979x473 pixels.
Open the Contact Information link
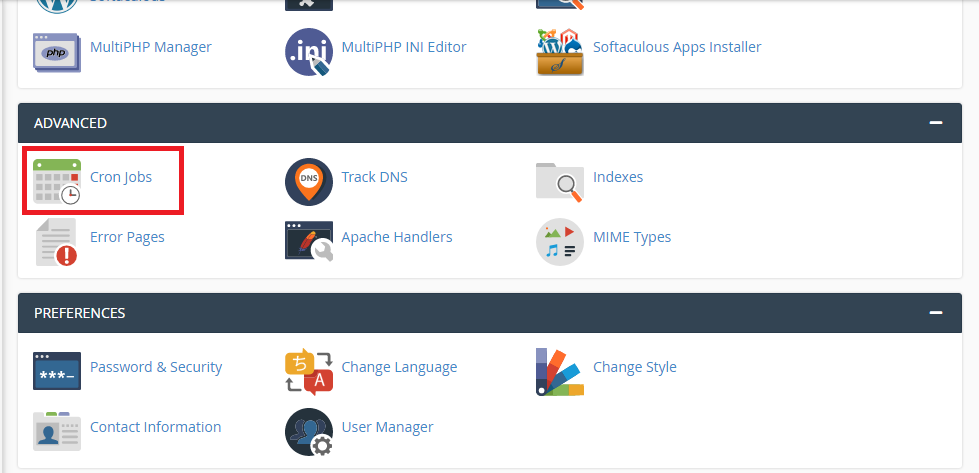pos(155,427)
